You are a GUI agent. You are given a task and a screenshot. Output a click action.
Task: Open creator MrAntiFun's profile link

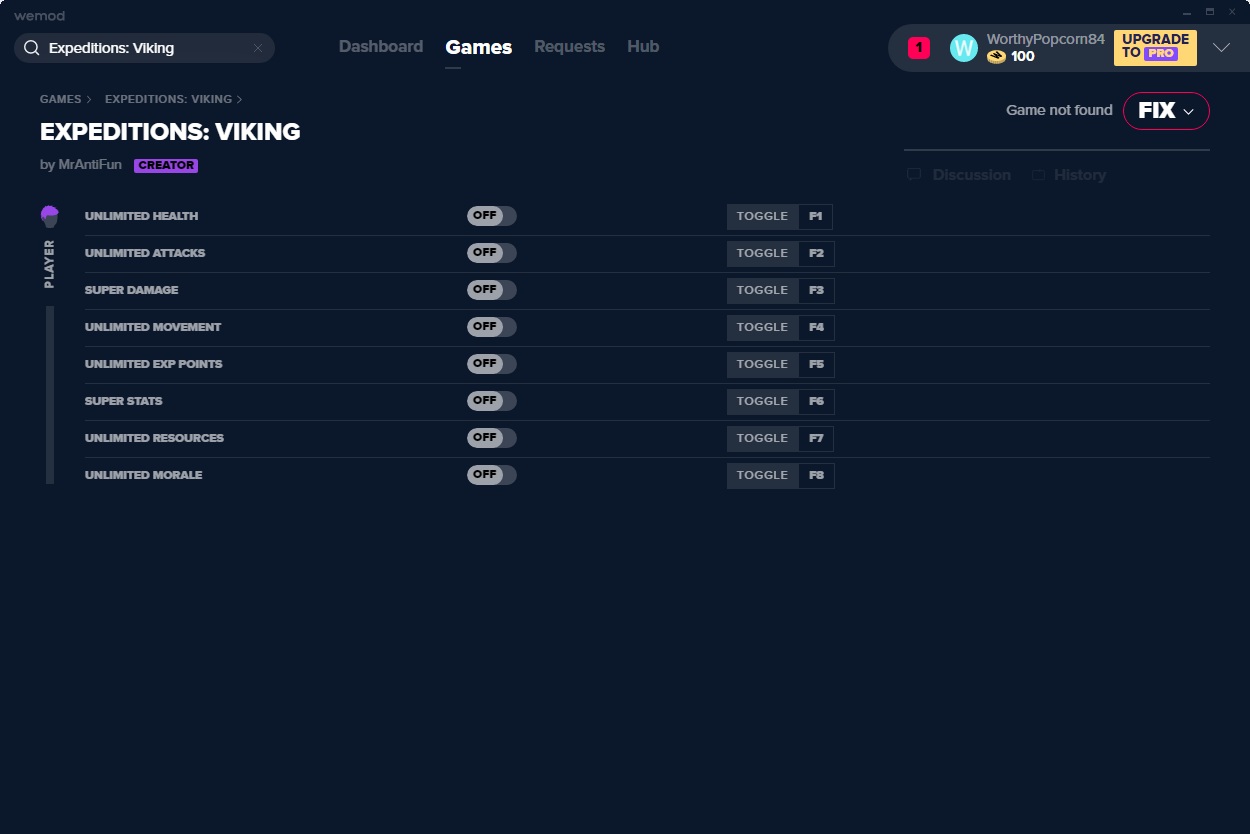[89, 165]
